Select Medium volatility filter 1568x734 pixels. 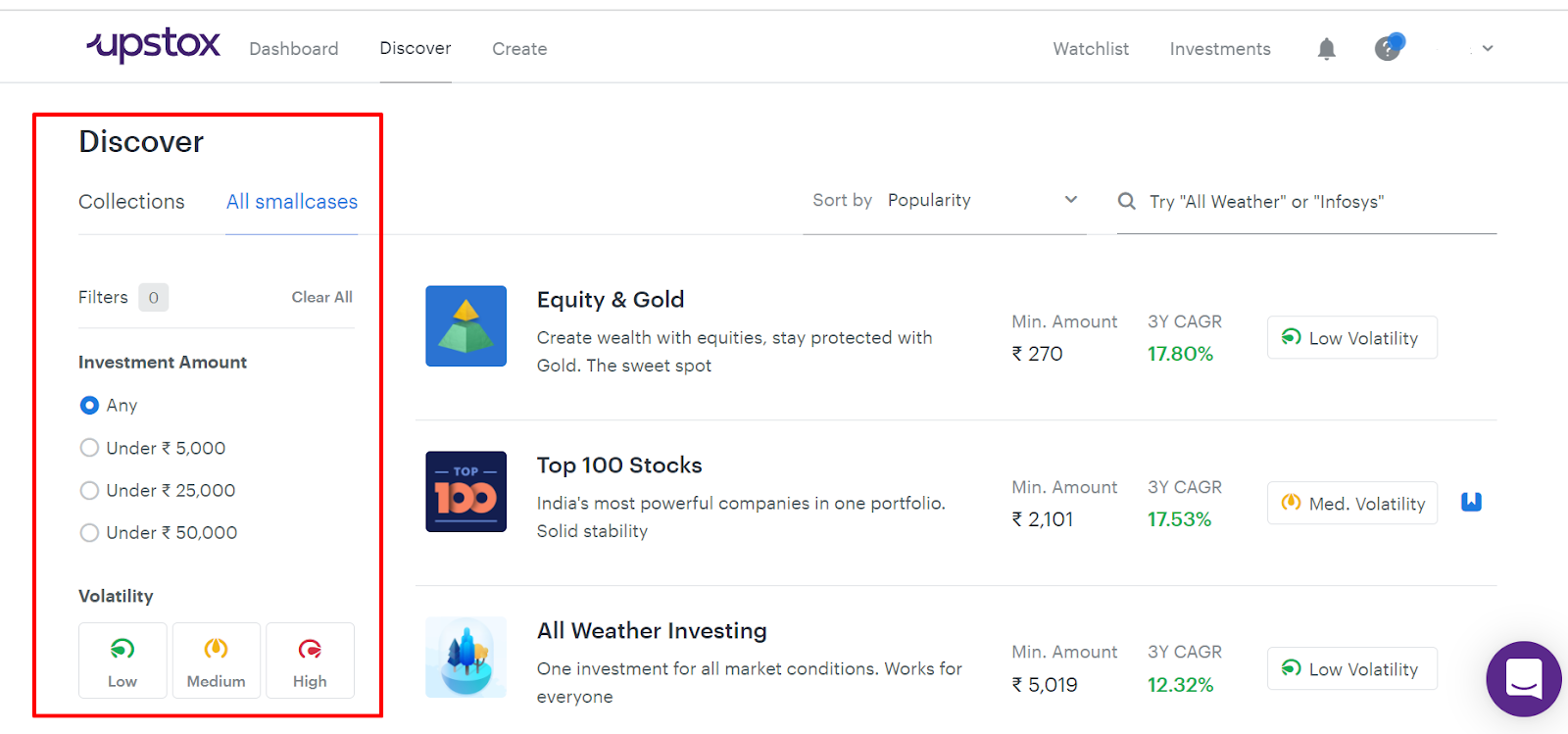[x=217, y=661]
